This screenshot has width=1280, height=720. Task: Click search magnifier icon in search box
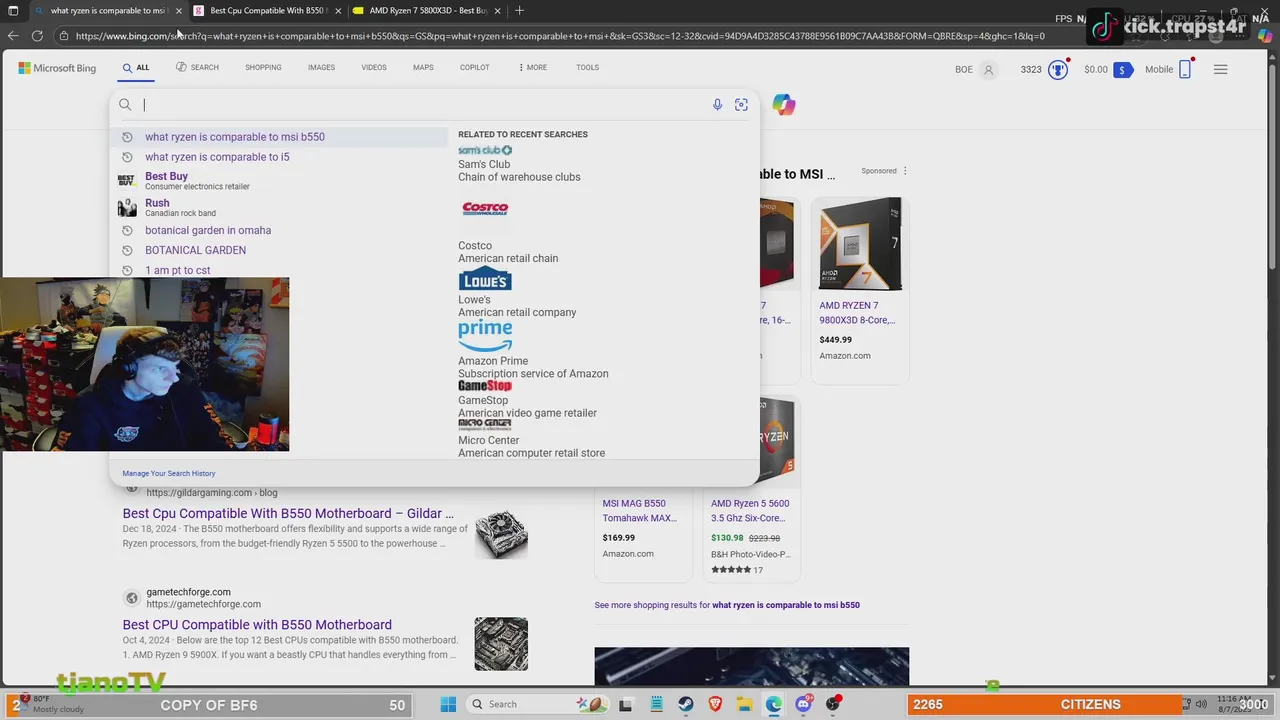[x=125, y=105]
